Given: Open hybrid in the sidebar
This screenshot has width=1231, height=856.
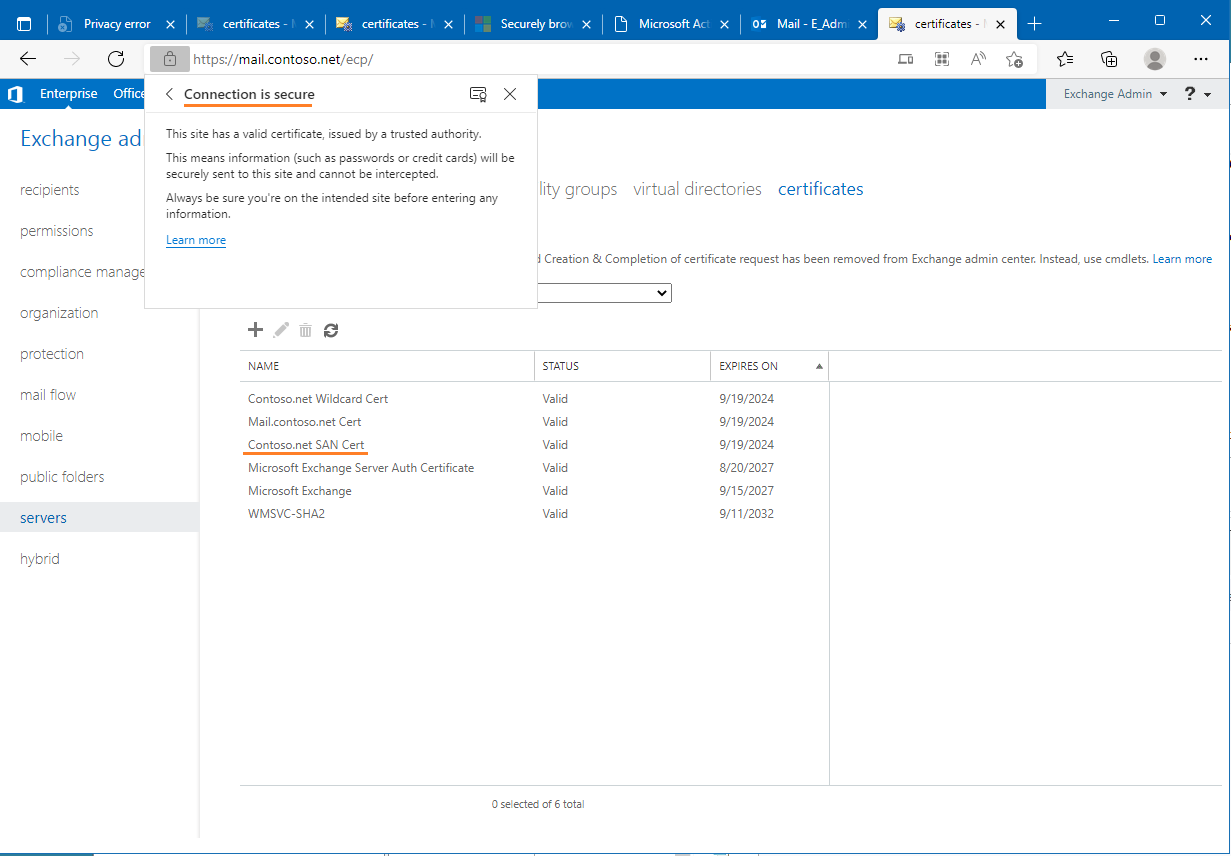Looking at the screenshot, I should 40,559.
